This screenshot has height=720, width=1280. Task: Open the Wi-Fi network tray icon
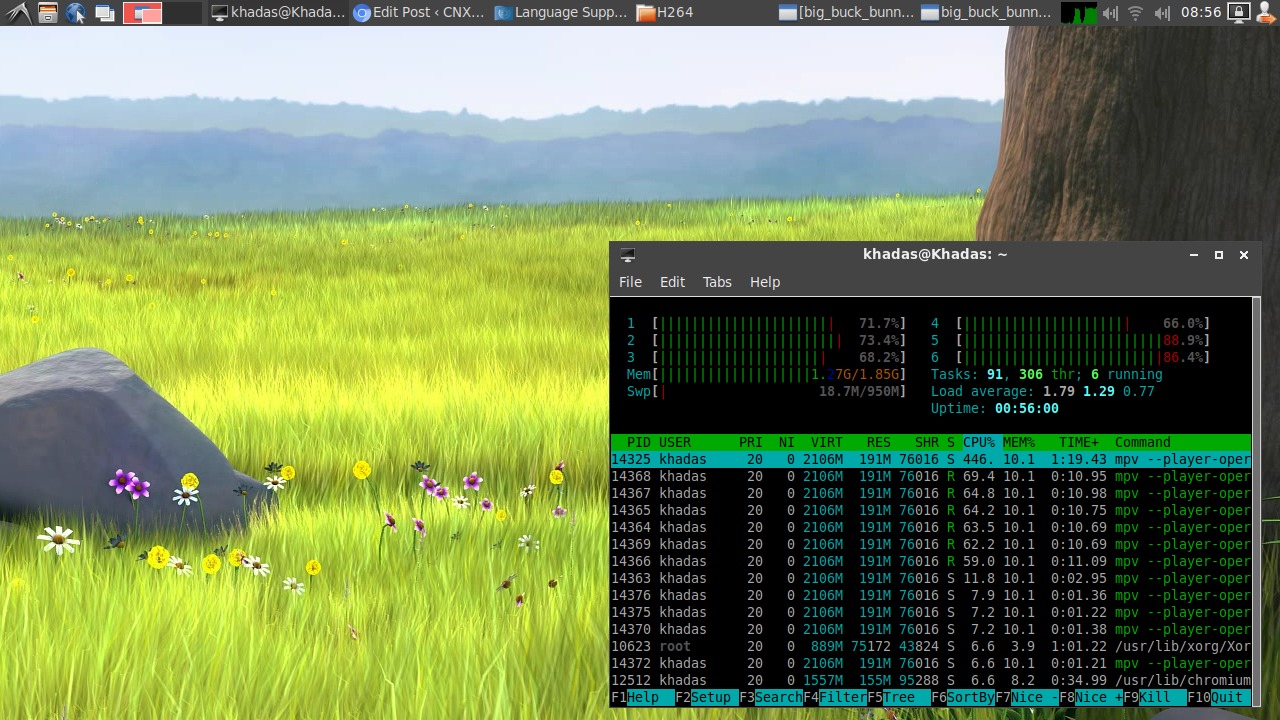click(1135, 13)
